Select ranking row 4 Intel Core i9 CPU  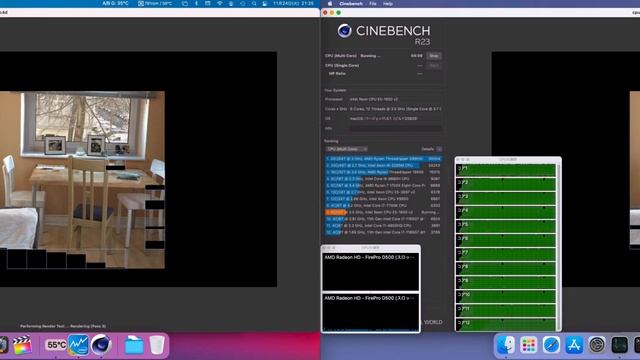point(383,179)
